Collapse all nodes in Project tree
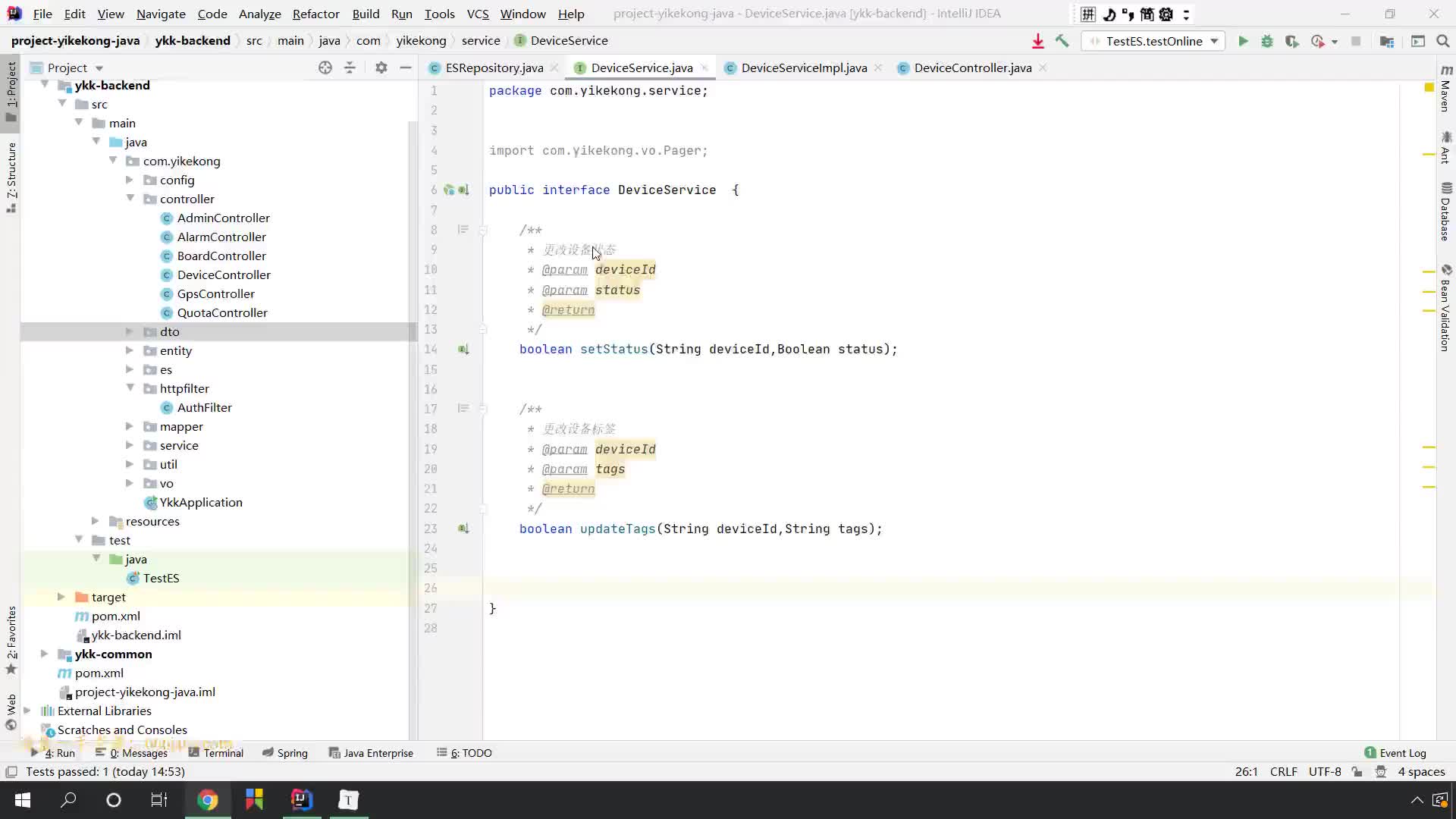 point(350,67)
